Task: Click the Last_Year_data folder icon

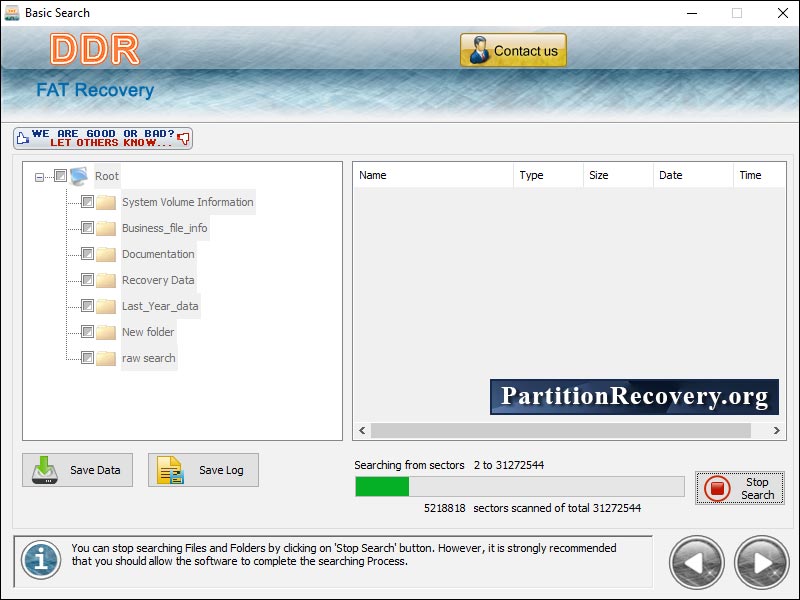Action: tap(106, 305)
